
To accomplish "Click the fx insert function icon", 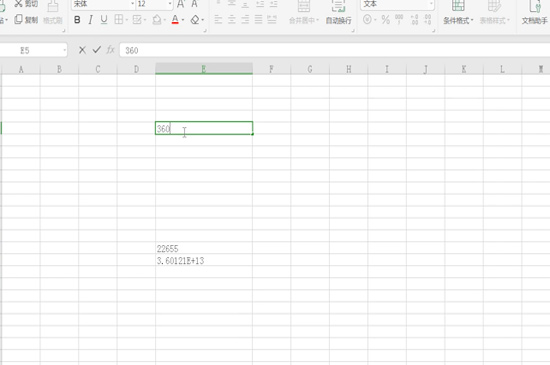I will tap(110, 50).
